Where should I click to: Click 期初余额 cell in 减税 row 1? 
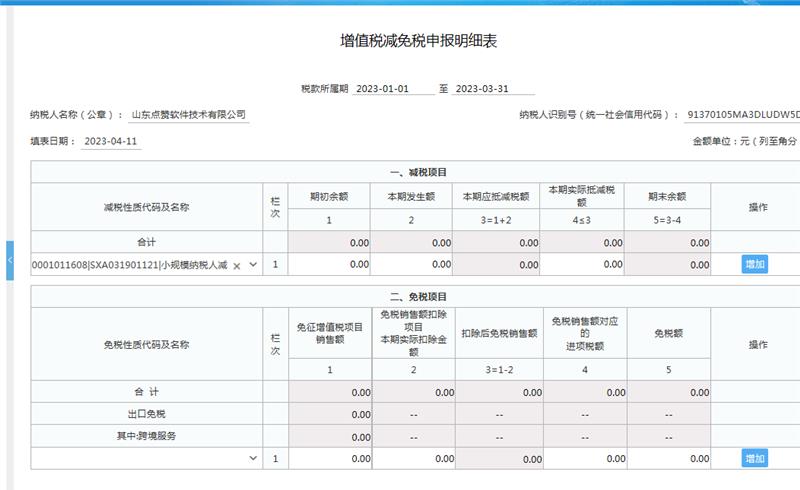pos(329,265)
